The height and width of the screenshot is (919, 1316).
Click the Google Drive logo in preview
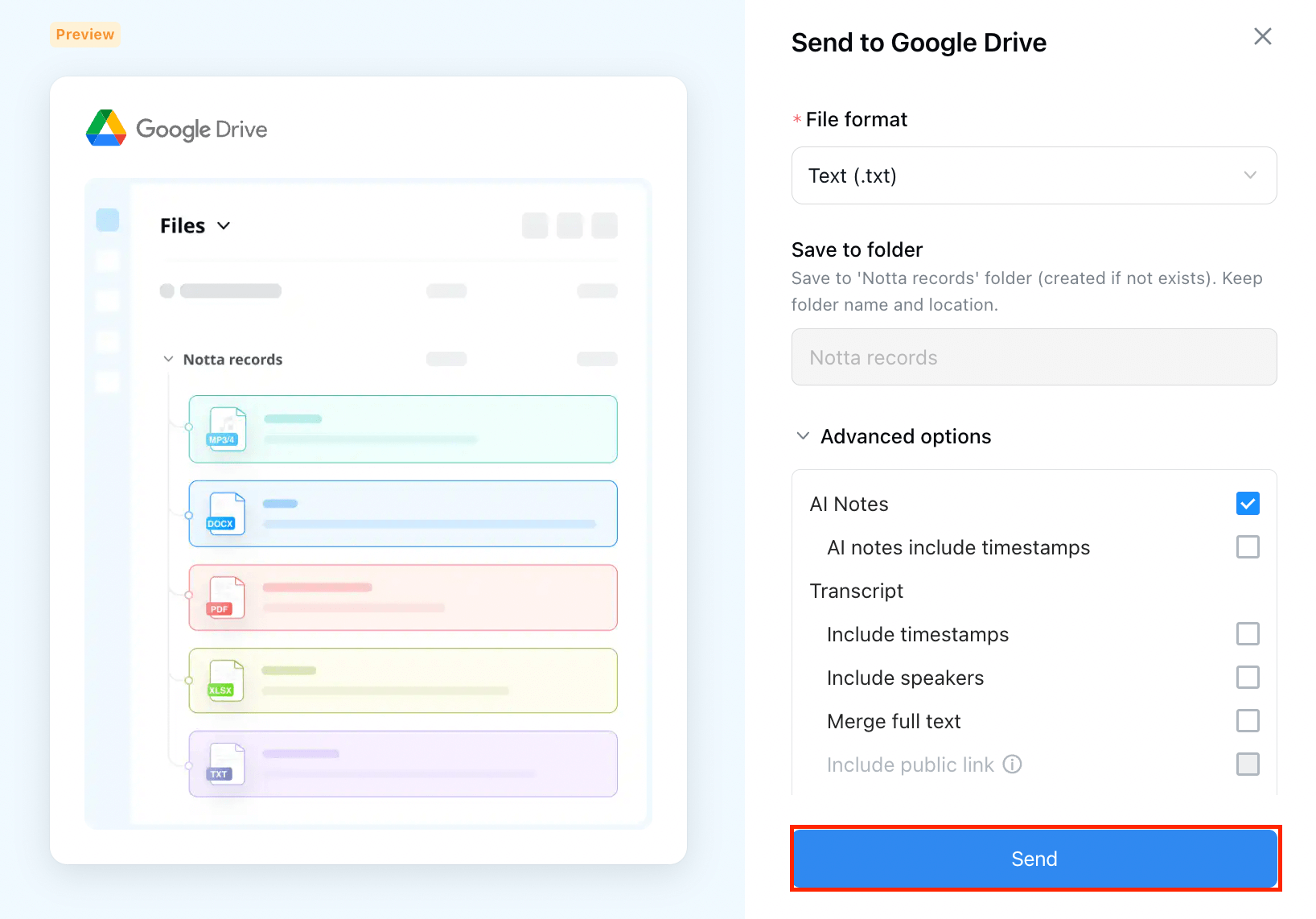(x=176, y=129)
